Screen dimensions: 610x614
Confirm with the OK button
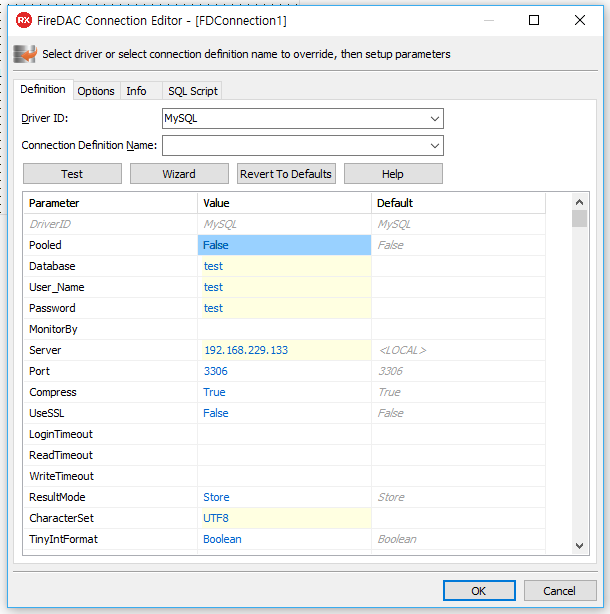pyautogui.click(x=479, y=591)
